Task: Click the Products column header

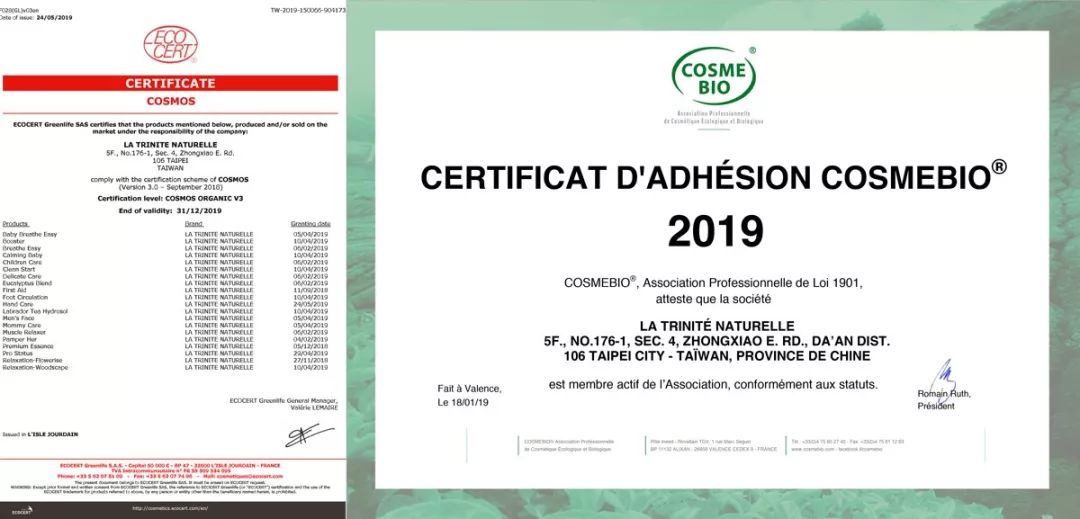Action: point(15,224)
